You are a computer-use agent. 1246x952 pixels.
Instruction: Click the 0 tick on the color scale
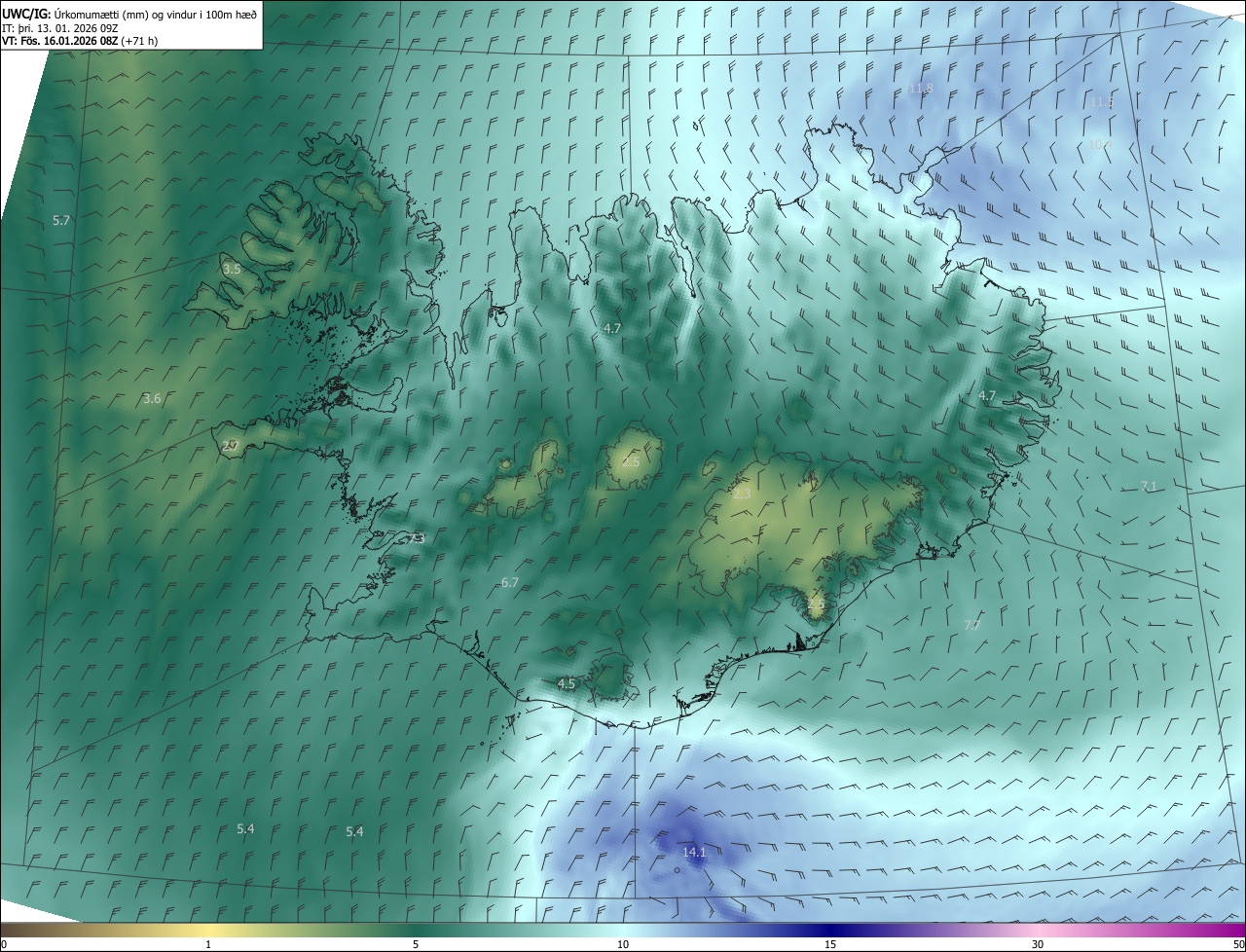pos(4,945)
